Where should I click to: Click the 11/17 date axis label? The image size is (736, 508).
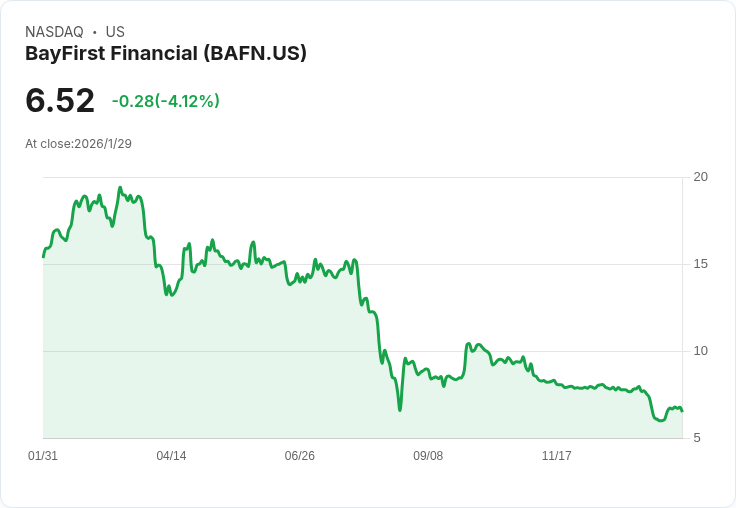557,455
